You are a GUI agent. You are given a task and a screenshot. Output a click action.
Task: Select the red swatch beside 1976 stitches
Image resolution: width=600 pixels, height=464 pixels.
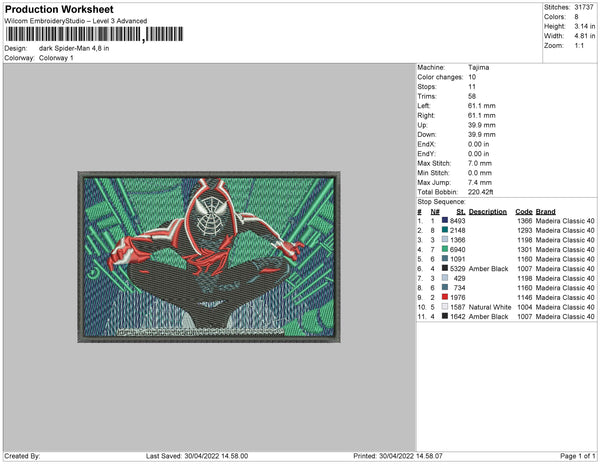[x=445, y=297]
